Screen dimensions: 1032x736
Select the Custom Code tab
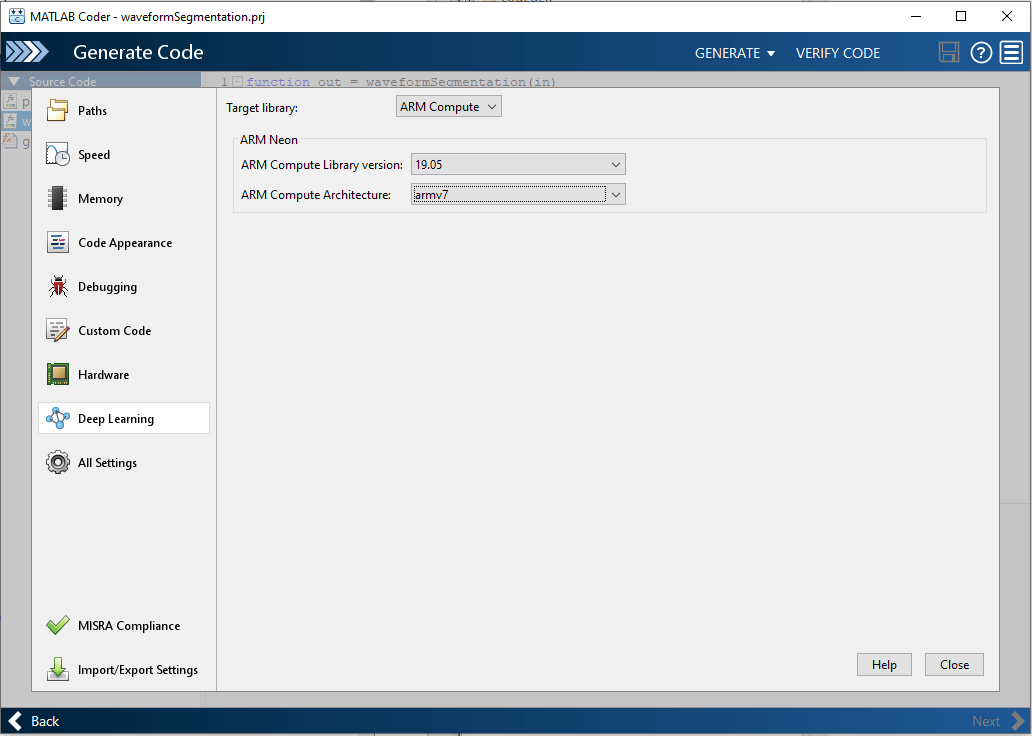[x=114, y=331]
